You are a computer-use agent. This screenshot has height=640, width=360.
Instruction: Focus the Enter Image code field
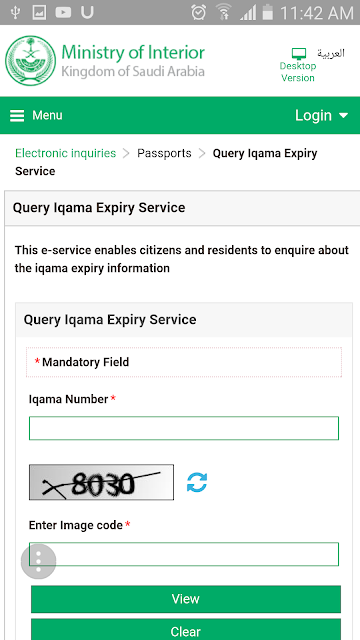pyautogui.click(x=184, y=554)
